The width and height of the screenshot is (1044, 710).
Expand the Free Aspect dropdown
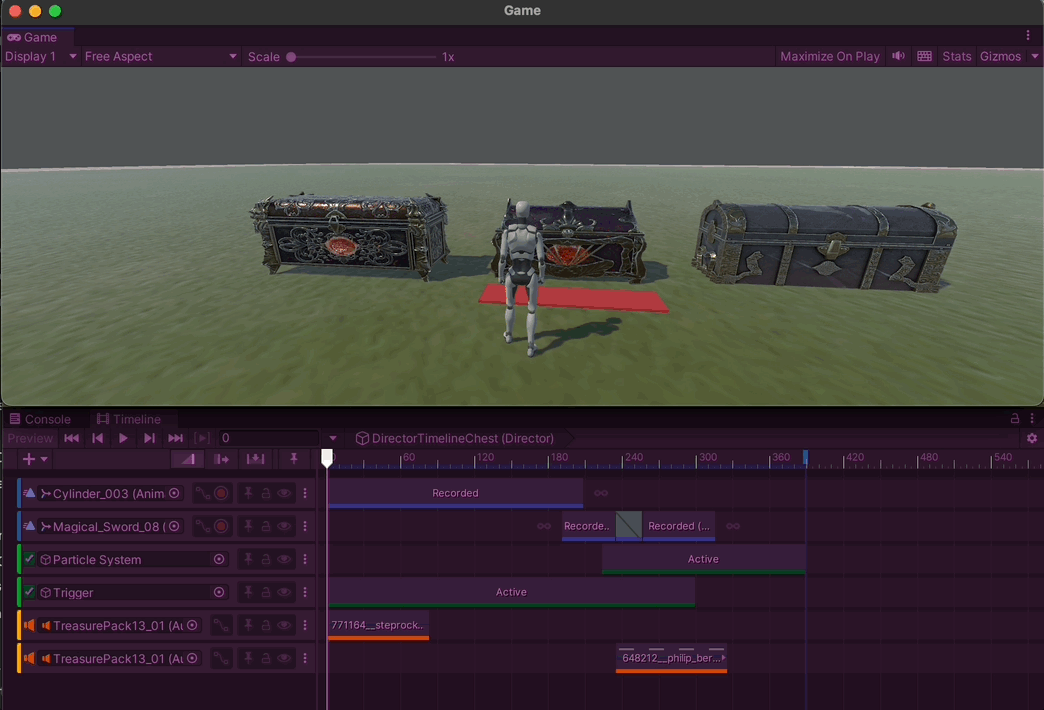click(x=160, y=57)
